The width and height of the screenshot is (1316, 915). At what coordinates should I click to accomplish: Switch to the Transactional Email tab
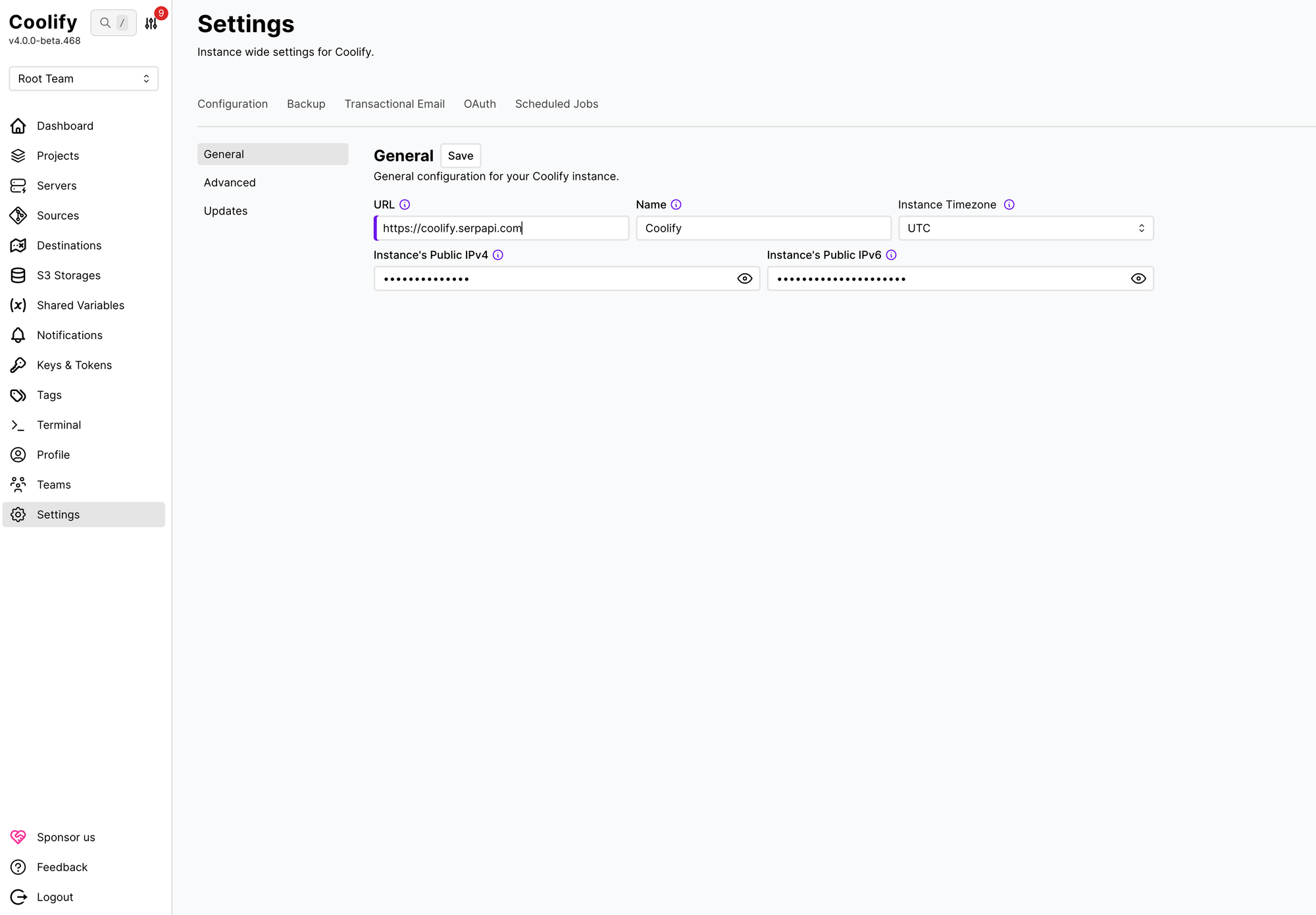[x=394, y=103]
